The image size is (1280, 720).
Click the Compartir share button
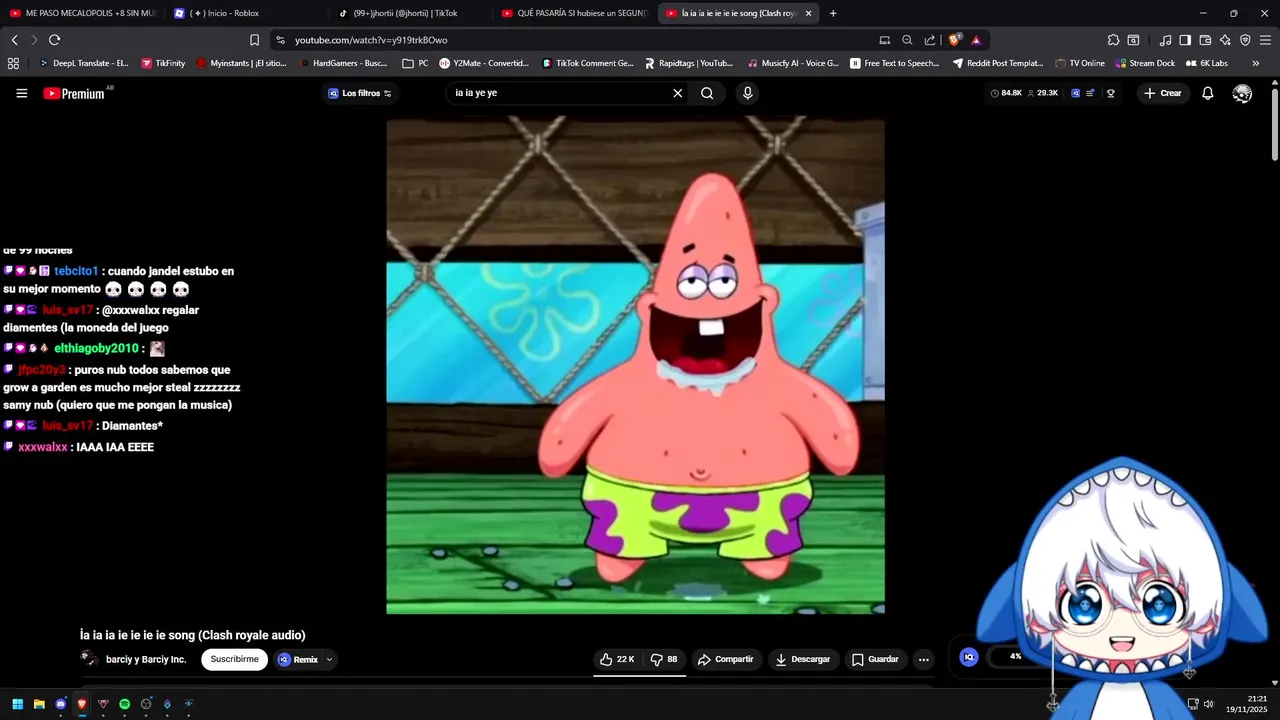click(x=726, y=659)
